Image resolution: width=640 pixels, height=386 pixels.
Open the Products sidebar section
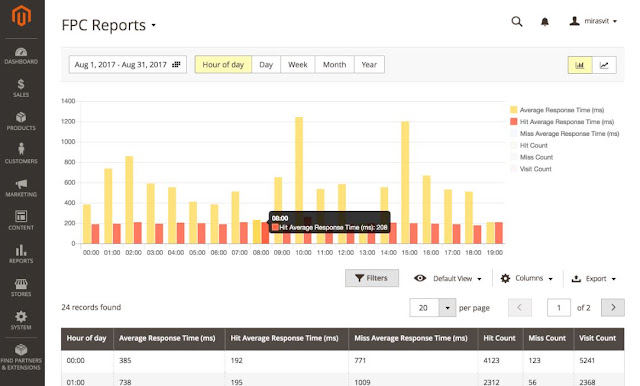[x=21, y=121]
